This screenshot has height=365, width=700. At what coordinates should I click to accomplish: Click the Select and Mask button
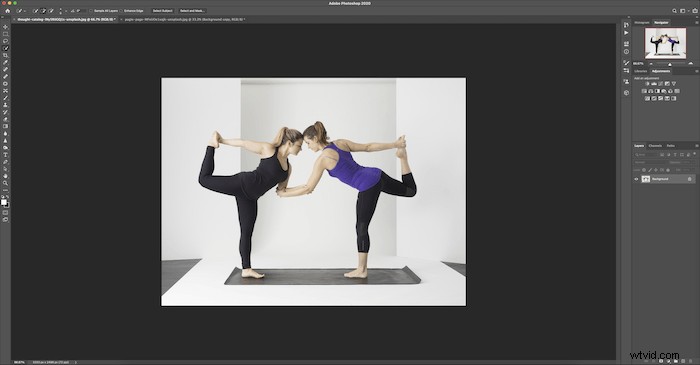[x=192, y=11]
